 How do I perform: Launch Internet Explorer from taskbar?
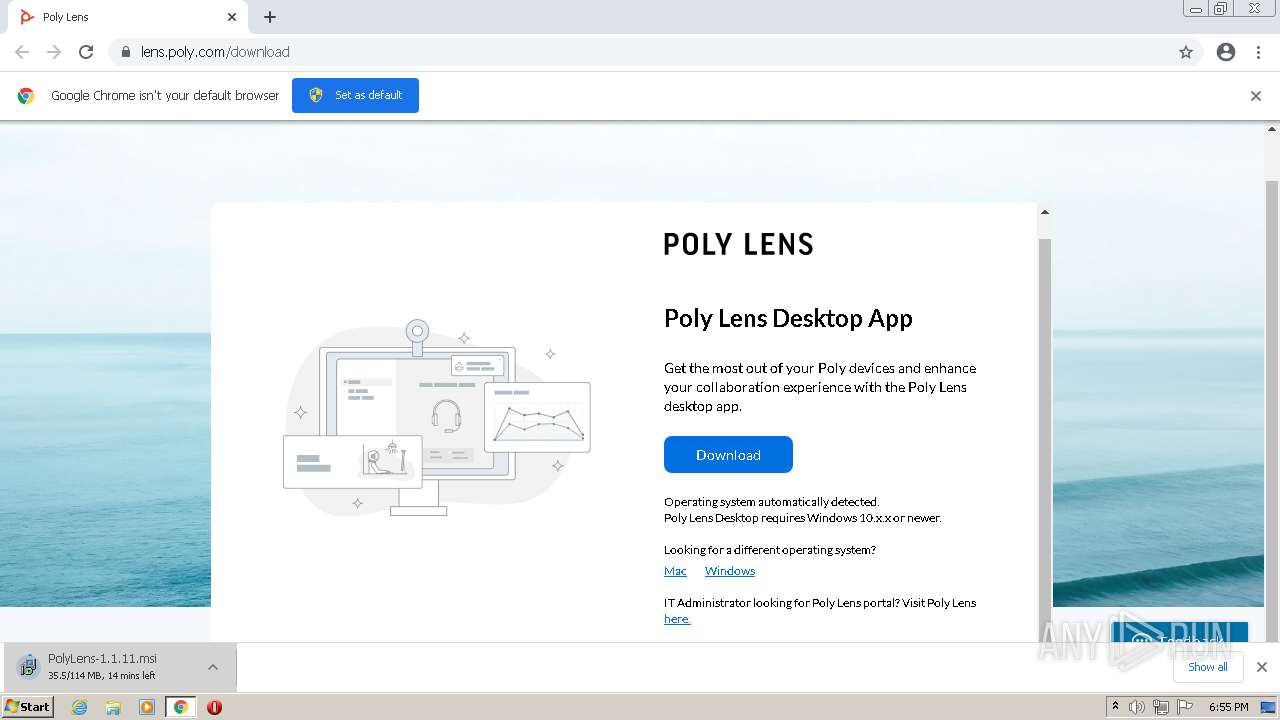80,707
